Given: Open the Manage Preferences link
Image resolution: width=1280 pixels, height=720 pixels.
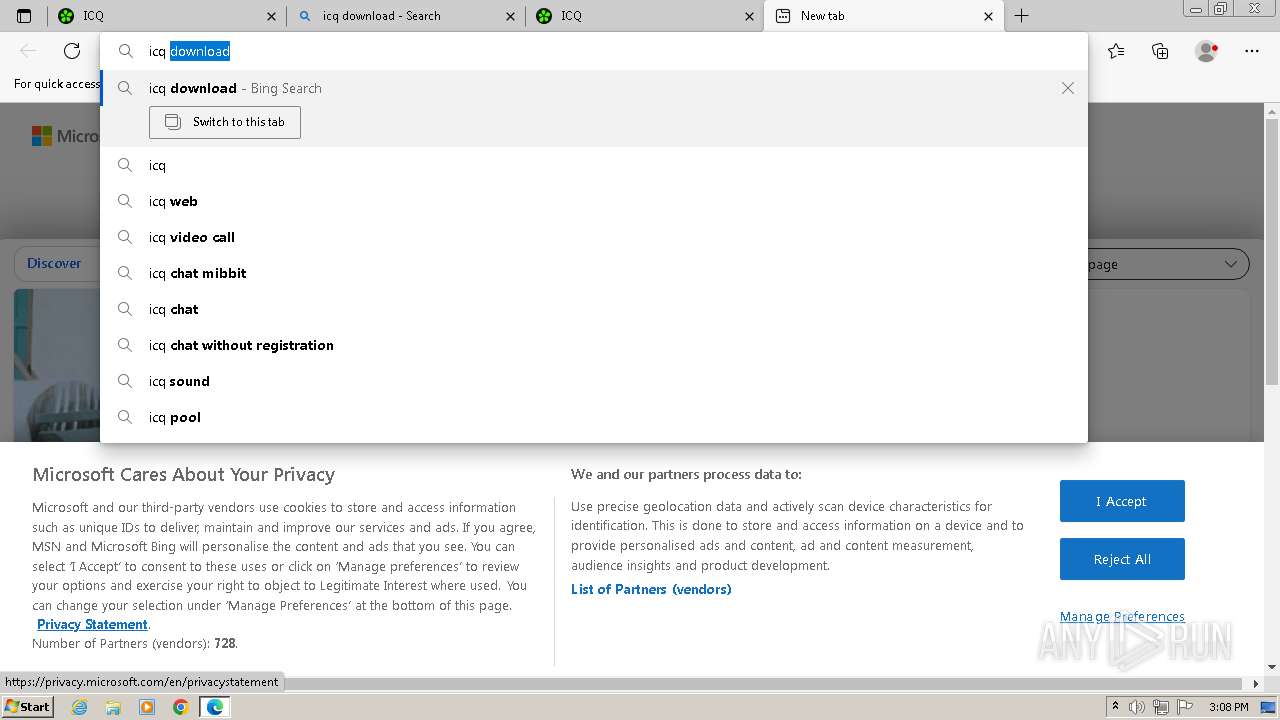Looking at the screenshot, I should pos(1122,616).
